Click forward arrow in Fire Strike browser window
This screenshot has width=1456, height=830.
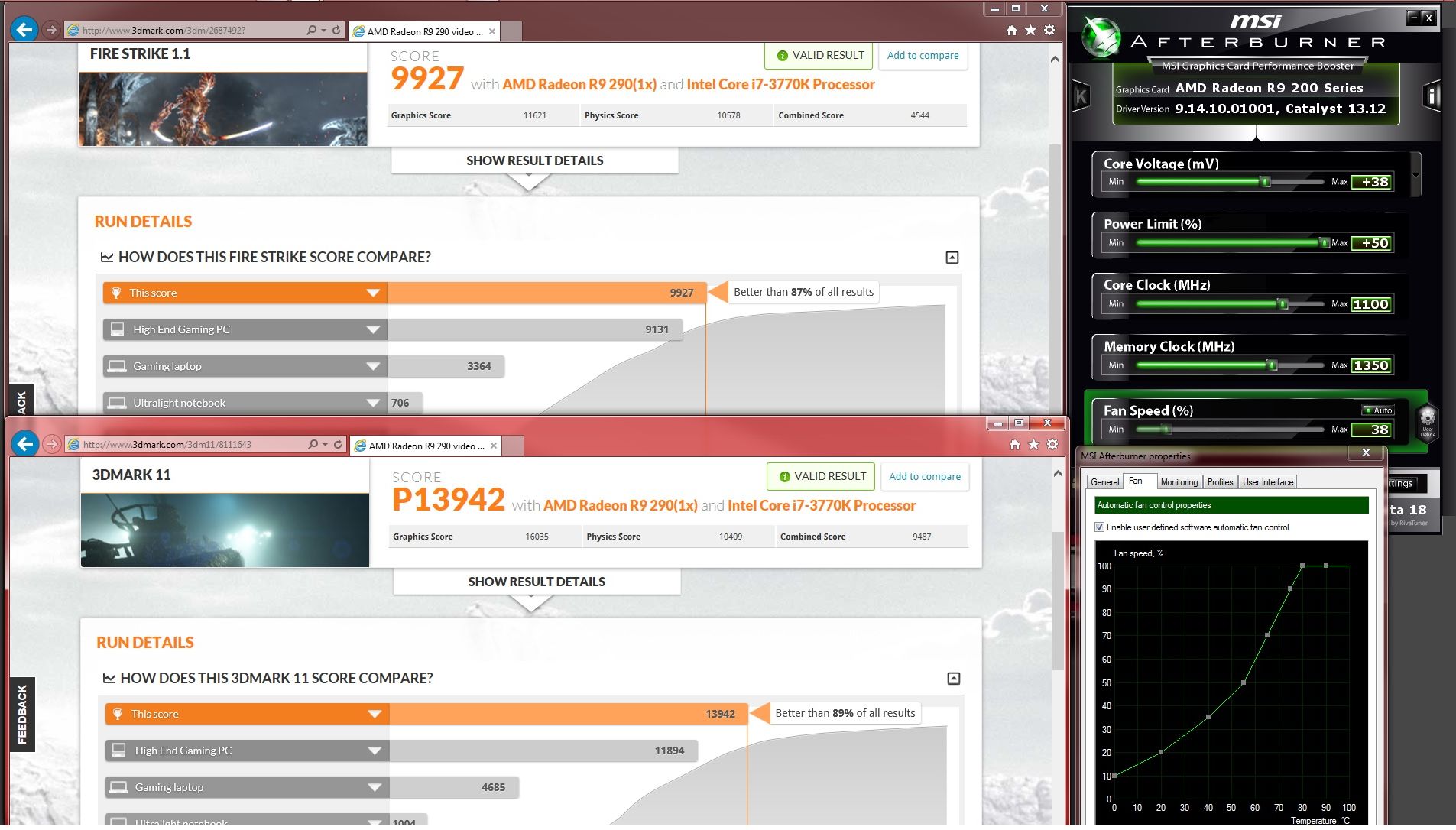(50, 30)
